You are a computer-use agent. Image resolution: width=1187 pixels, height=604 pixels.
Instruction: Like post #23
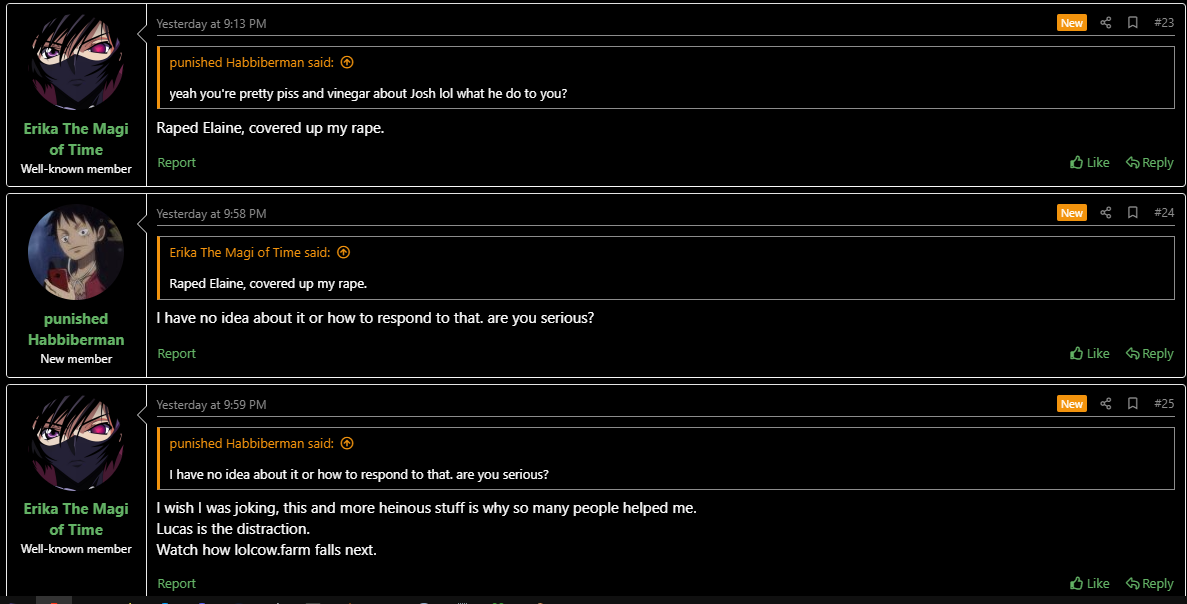click(x=1089, y=162)
